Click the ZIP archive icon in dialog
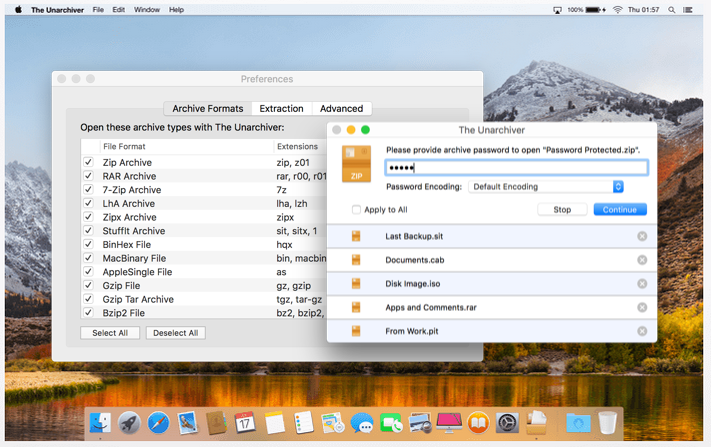The height and width of the screenshot is (447, 711). click(x=356, y=164)
